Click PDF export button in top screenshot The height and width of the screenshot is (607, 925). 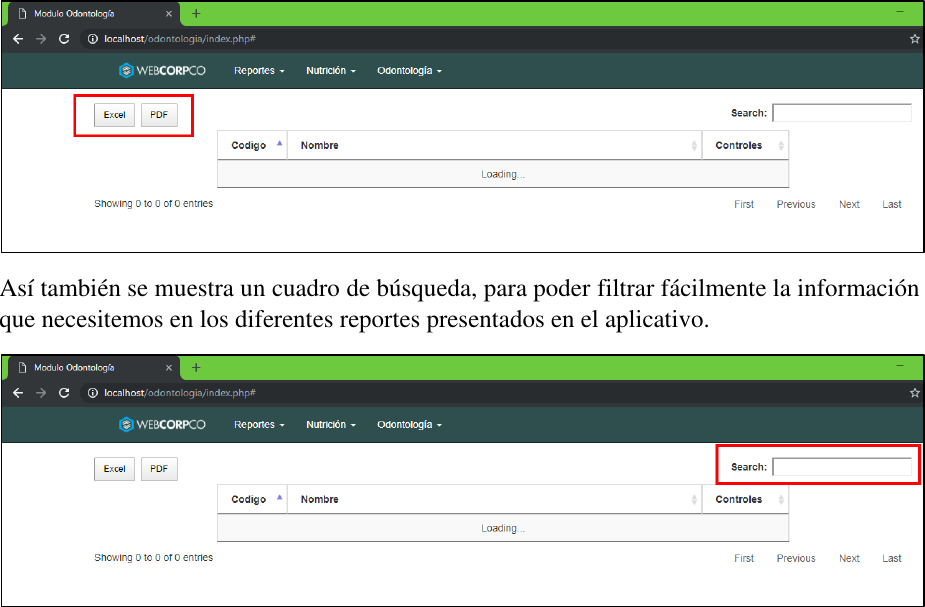pyautogui.click(x=159, y=115)
